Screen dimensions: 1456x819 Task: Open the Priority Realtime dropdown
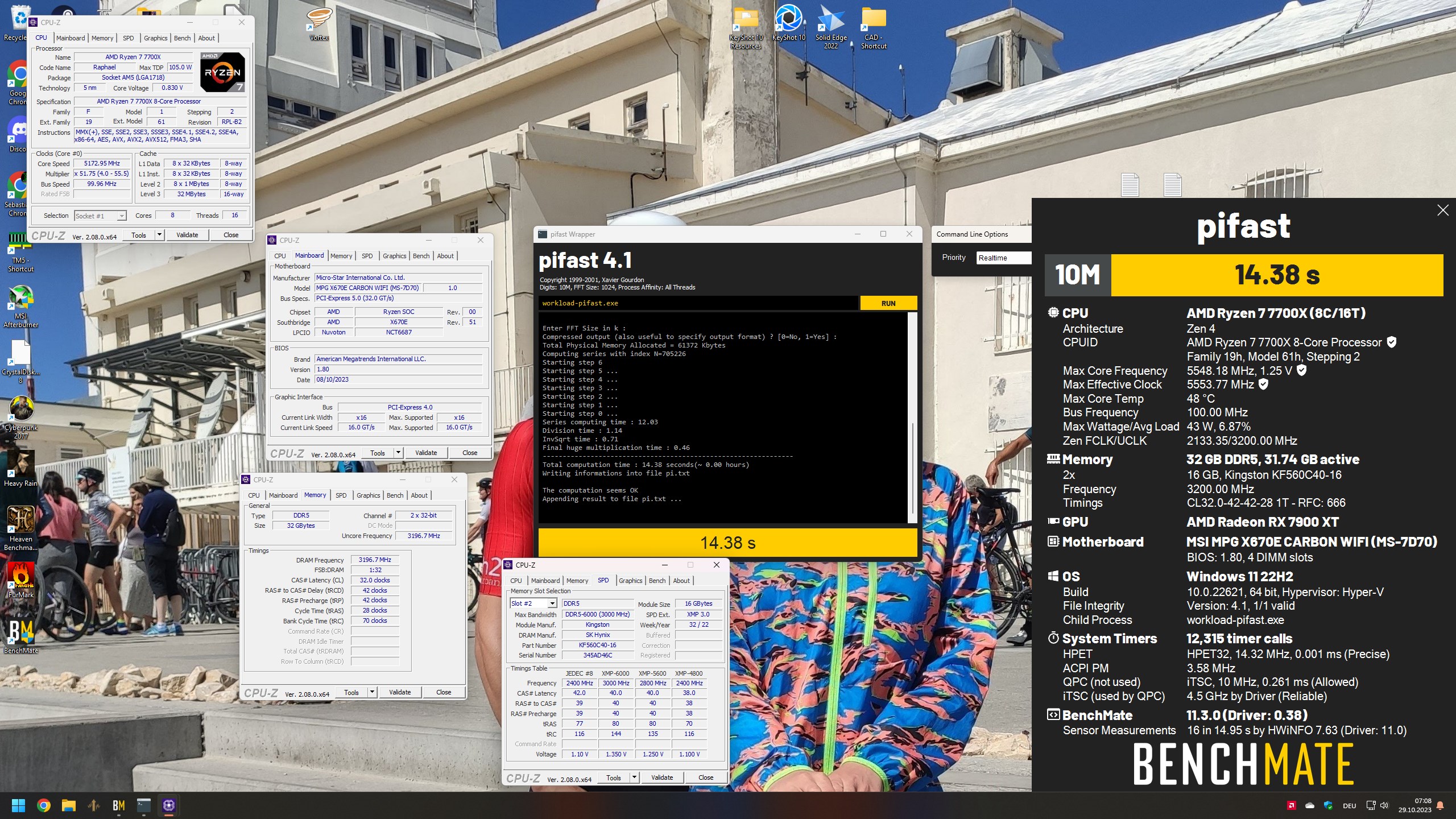[1003, 258]
